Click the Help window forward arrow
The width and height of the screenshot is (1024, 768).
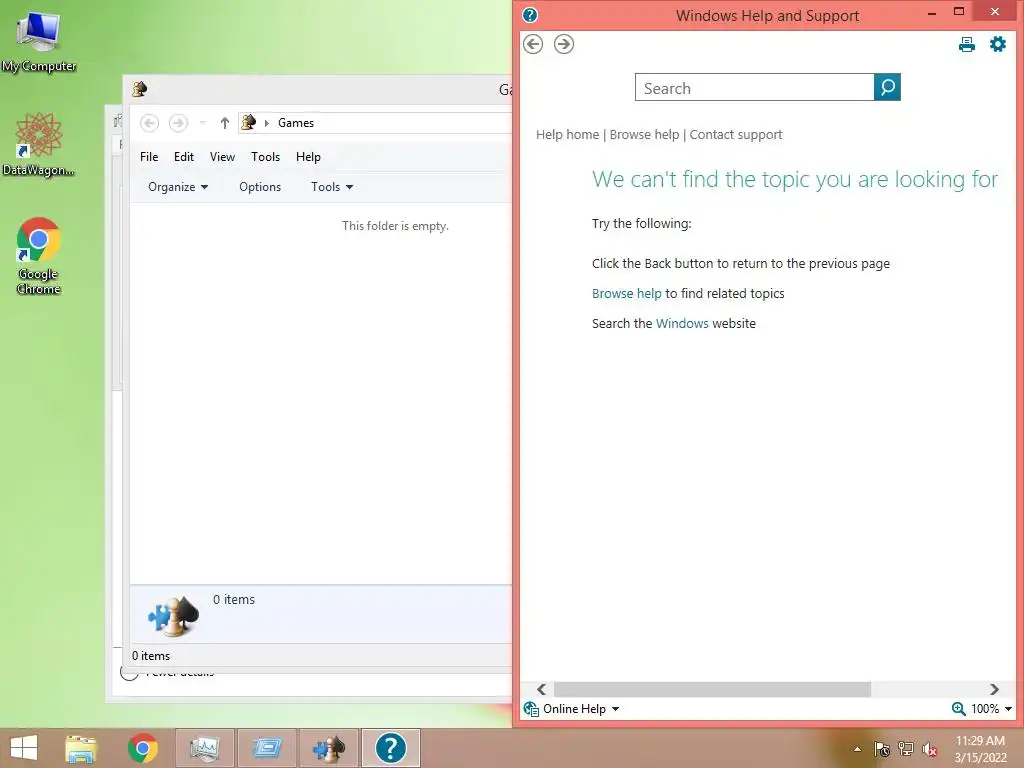(x=564, y=44)
